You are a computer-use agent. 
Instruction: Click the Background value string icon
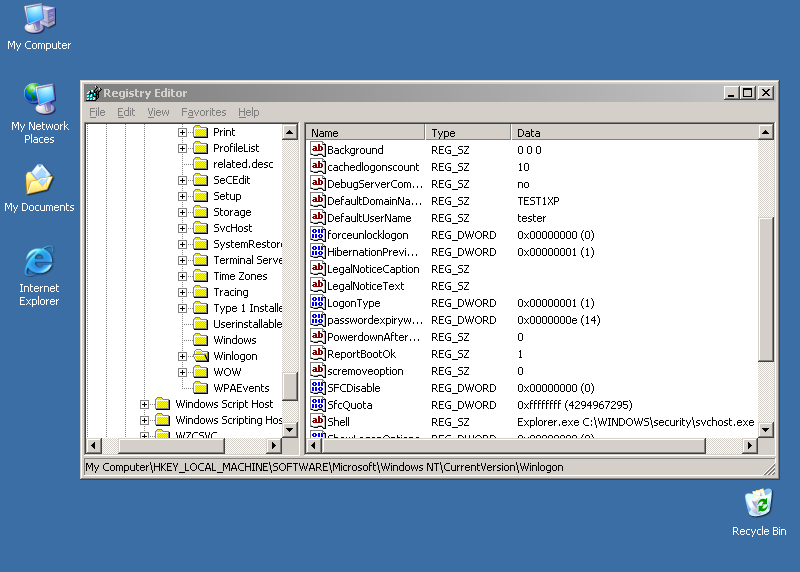[317, 150]
